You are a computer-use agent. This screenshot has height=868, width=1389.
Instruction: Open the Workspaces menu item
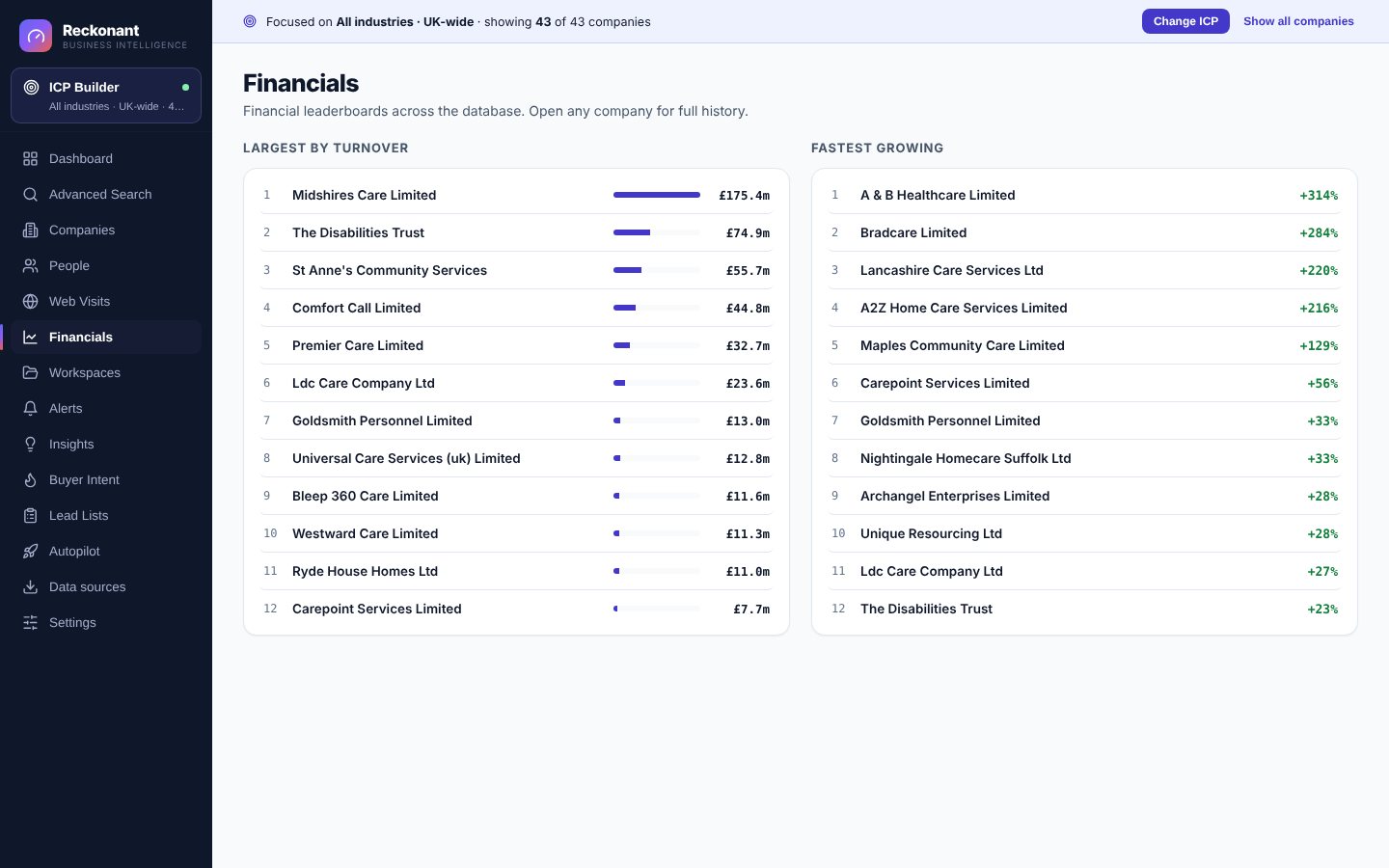pos(106,372)
